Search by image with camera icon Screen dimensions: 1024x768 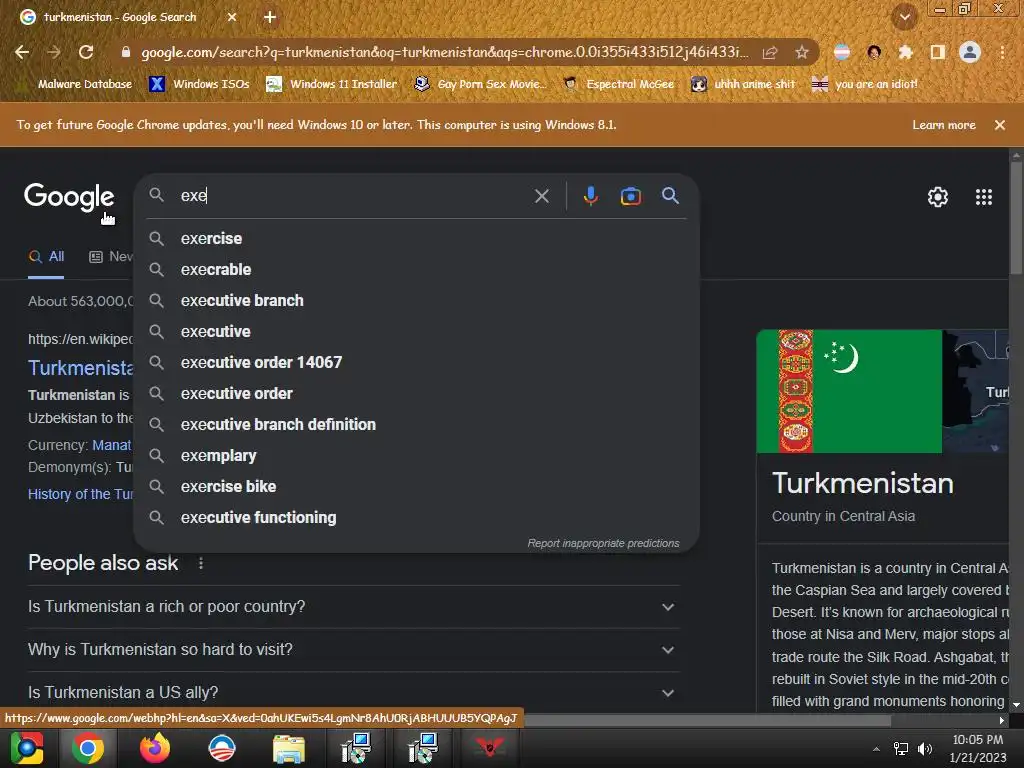point(630,196)
